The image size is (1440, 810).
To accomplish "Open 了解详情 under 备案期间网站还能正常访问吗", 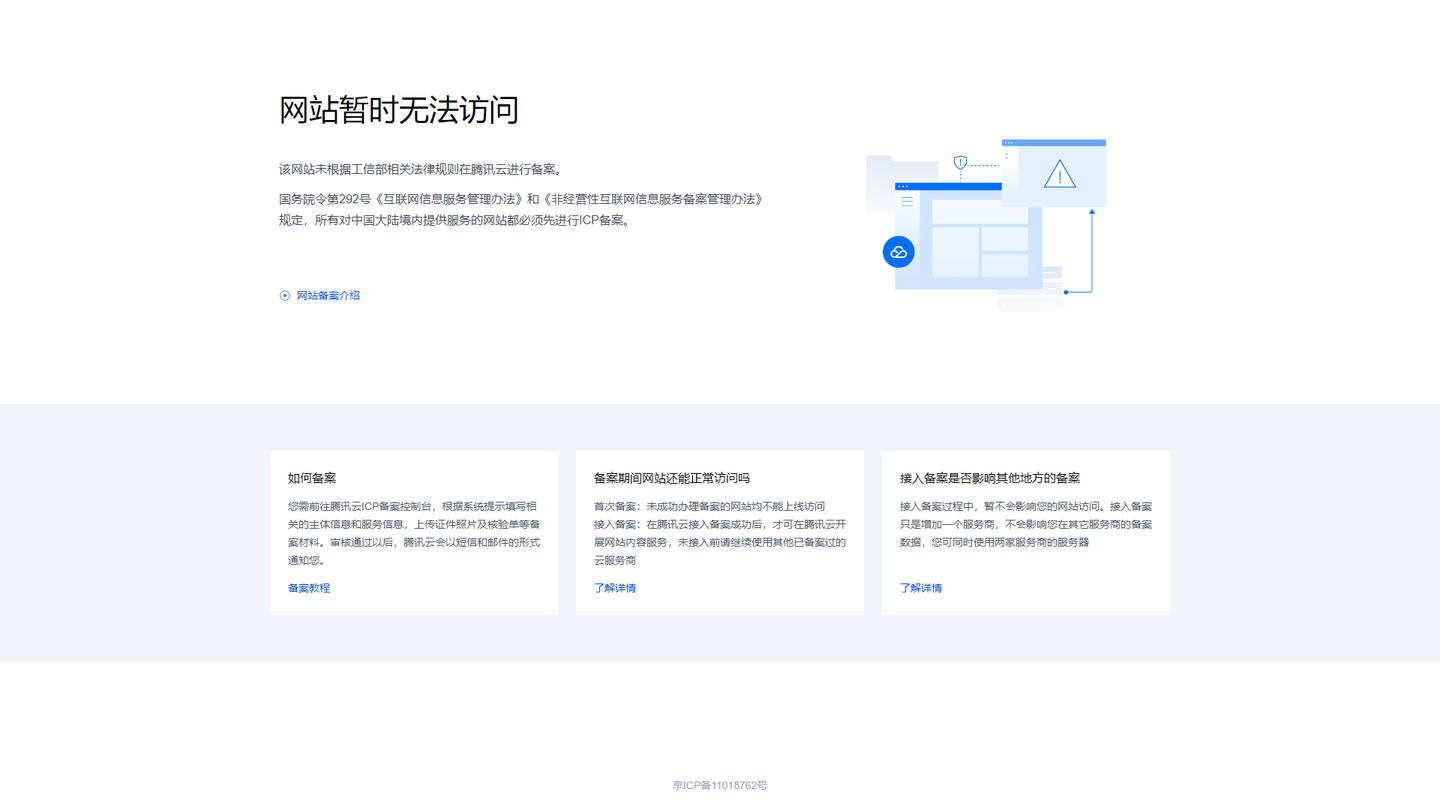I will (615, 588).
